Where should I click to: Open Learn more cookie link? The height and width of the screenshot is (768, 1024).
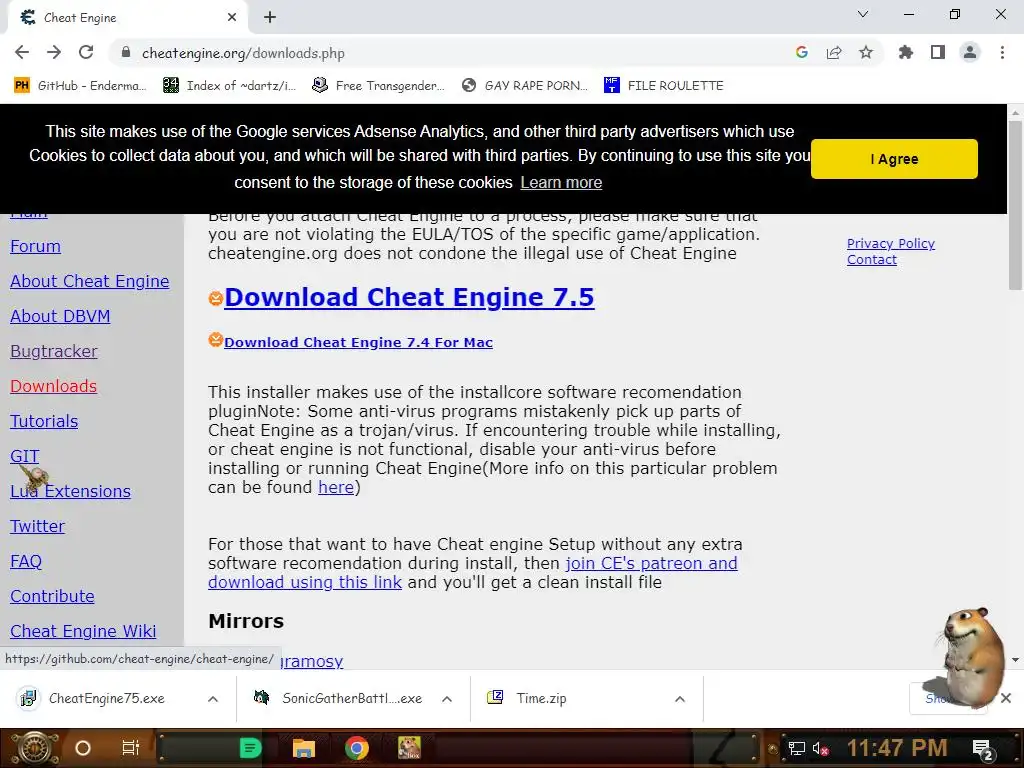(x=561, y=183)
